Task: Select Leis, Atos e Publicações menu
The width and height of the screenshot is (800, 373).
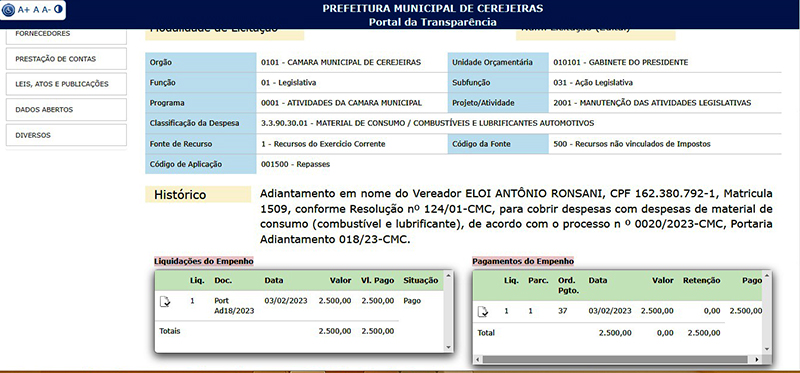Action: [66, 84]
